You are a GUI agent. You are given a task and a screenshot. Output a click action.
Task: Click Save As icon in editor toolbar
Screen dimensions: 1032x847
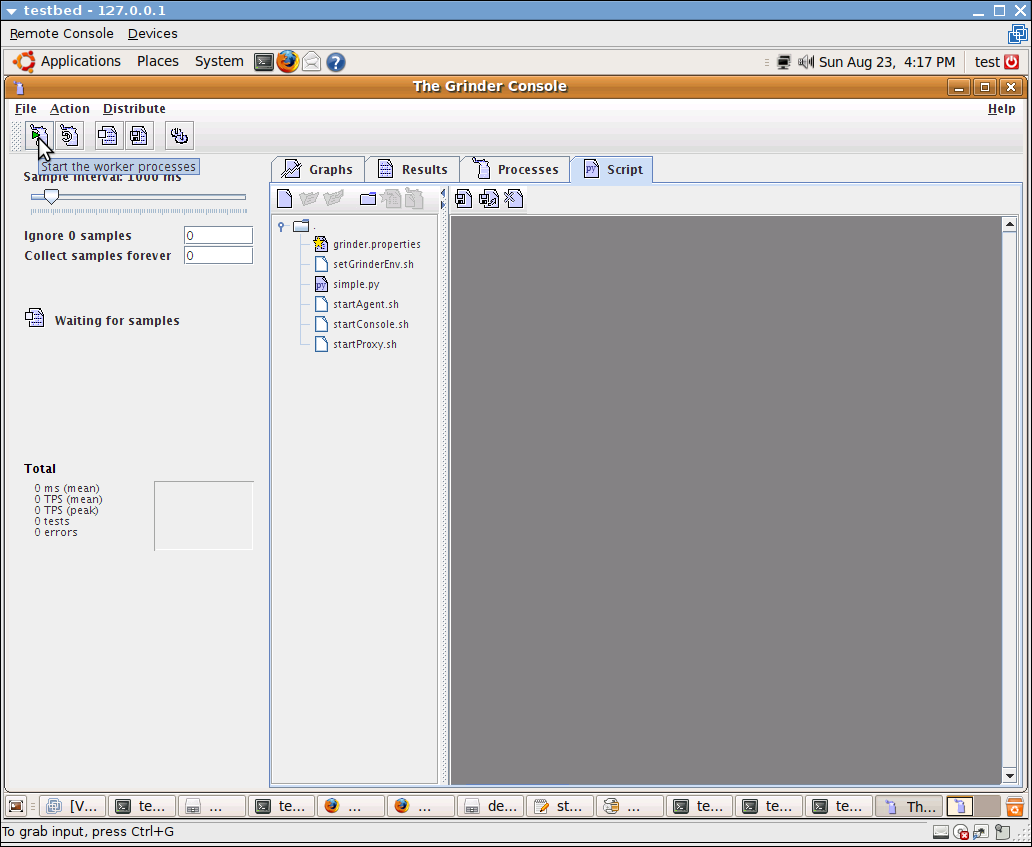pyautogui.click(x=488, y=198)
